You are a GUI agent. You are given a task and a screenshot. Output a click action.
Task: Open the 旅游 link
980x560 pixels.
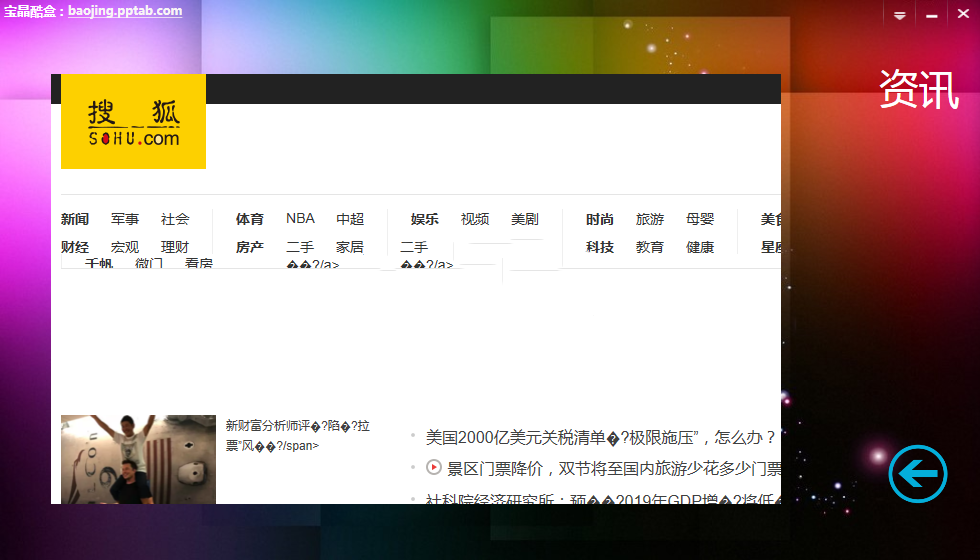650,219
